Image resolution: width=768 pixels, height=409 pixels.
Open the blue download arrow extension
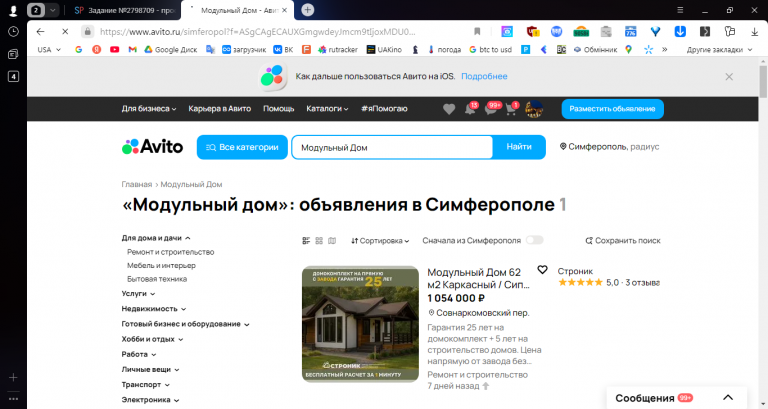tap(680, 32)
